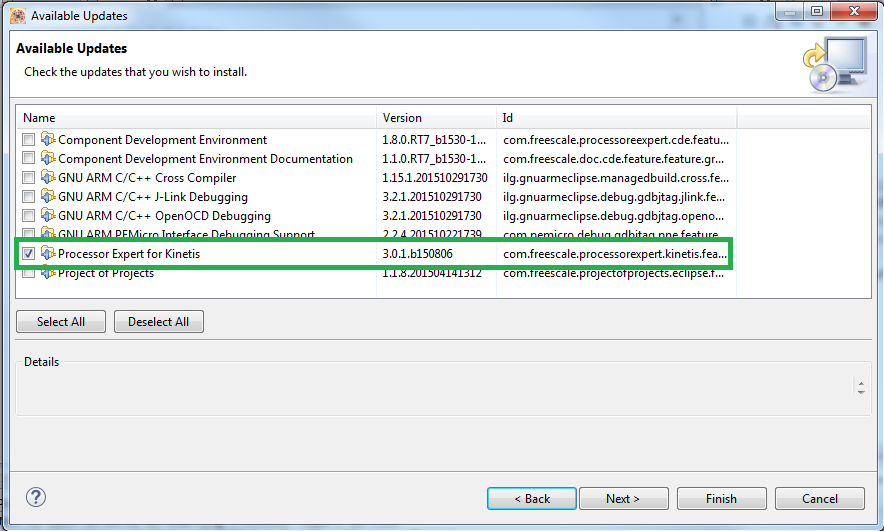Click Details scroll up arrow
Viewport: 884px width, 531px height.
coord(861,383)
